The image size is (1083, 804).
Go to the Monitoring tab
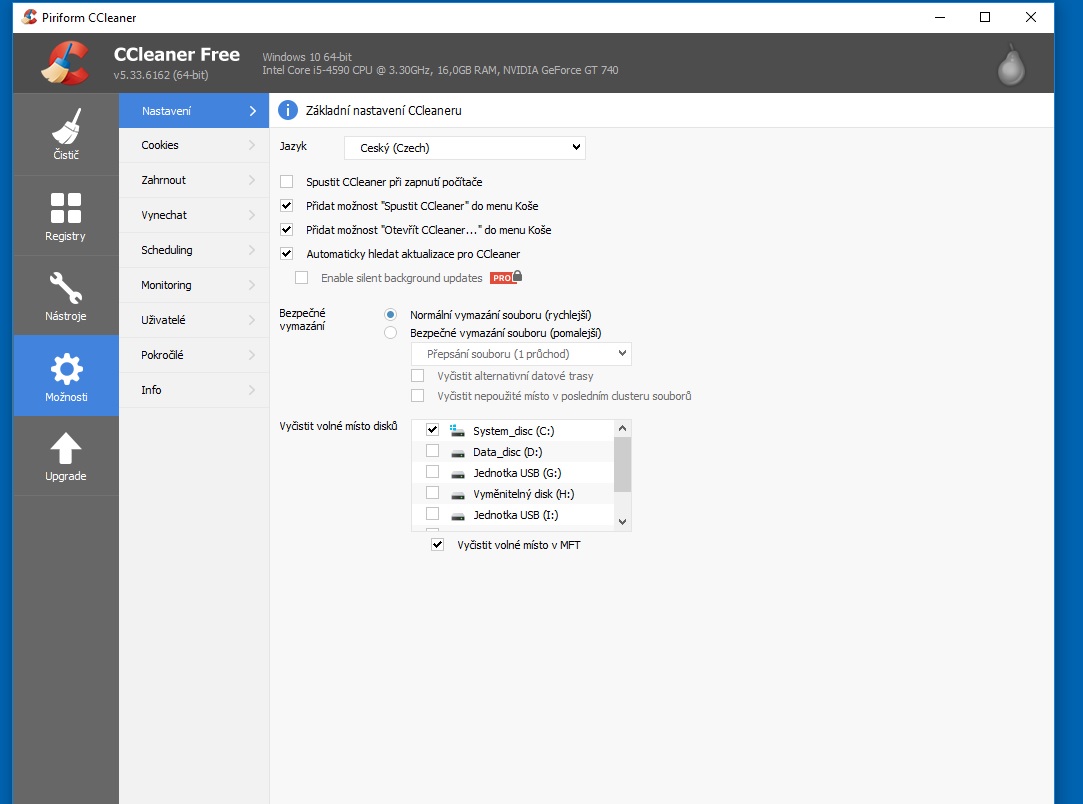193,285
